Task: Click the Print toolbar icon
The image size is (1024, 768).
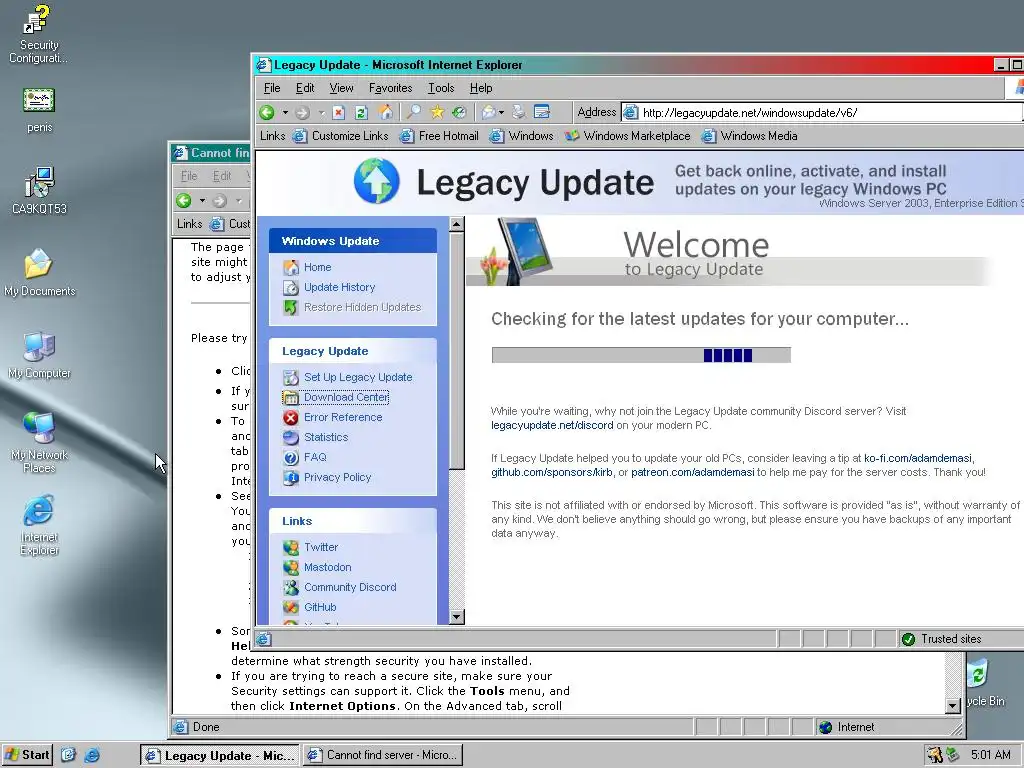Action: pos(519,112)
